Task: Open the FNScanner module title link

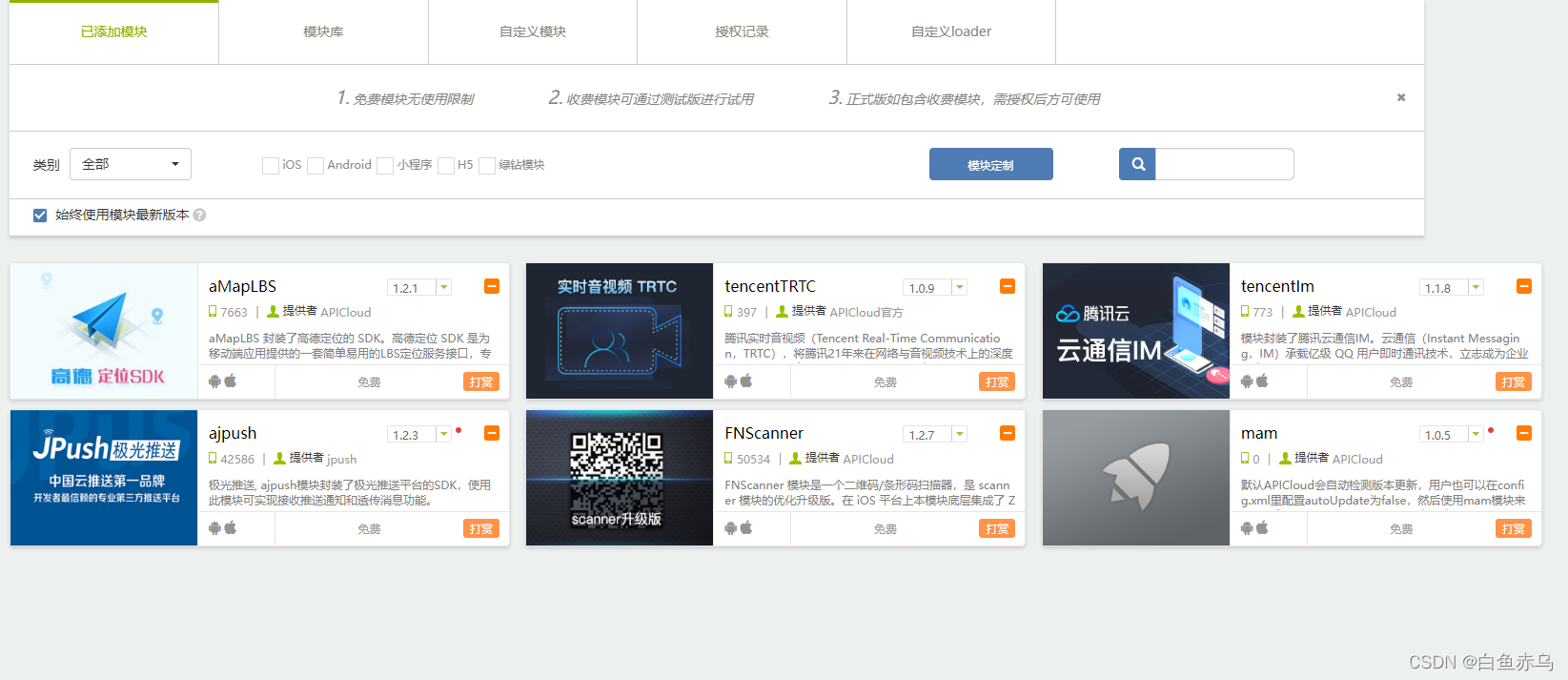Action: pyautogui.click(x=764, y=433)
